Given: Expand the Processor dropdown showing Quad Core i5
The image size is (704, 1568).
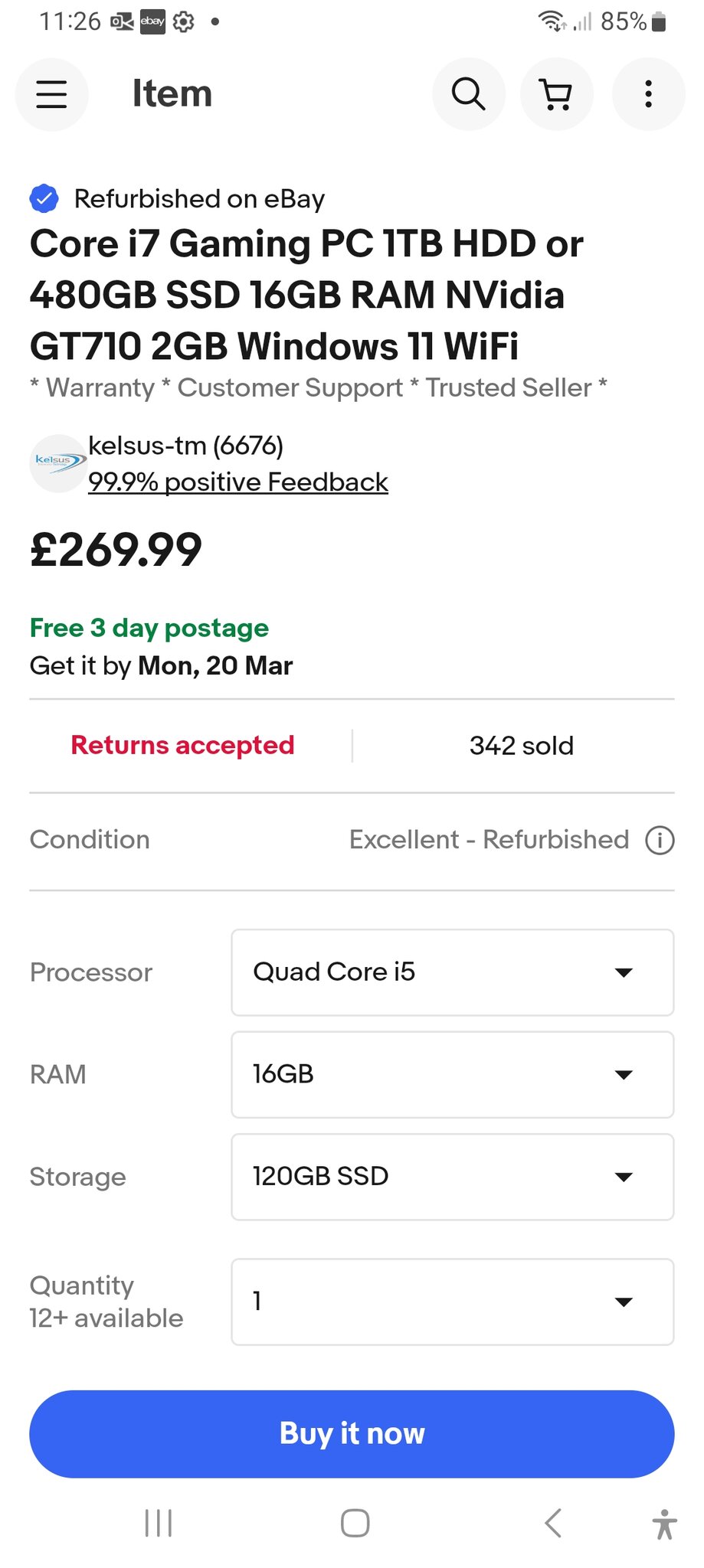Looking at the screenshot, I should click(453, 972).
